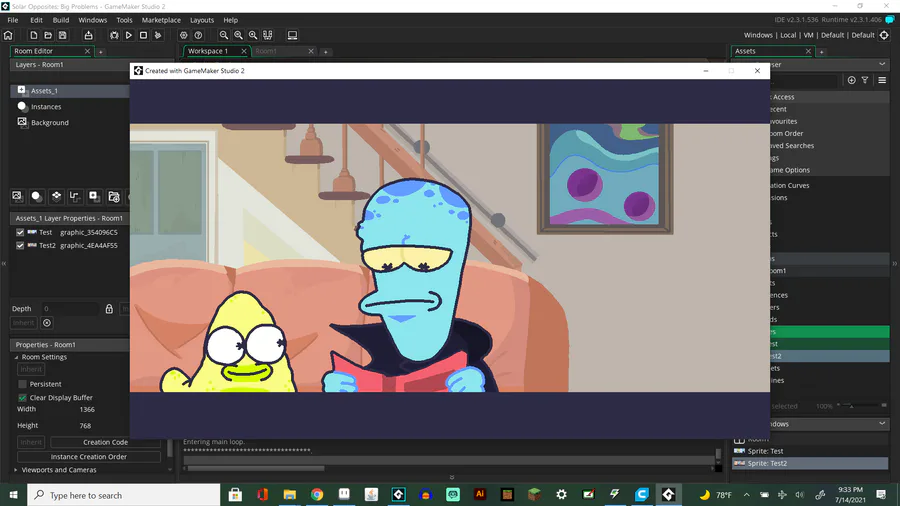The height and width of the screenshot is (506, 900).
Task: Stop the running game
Action: (x=143, y=35)
